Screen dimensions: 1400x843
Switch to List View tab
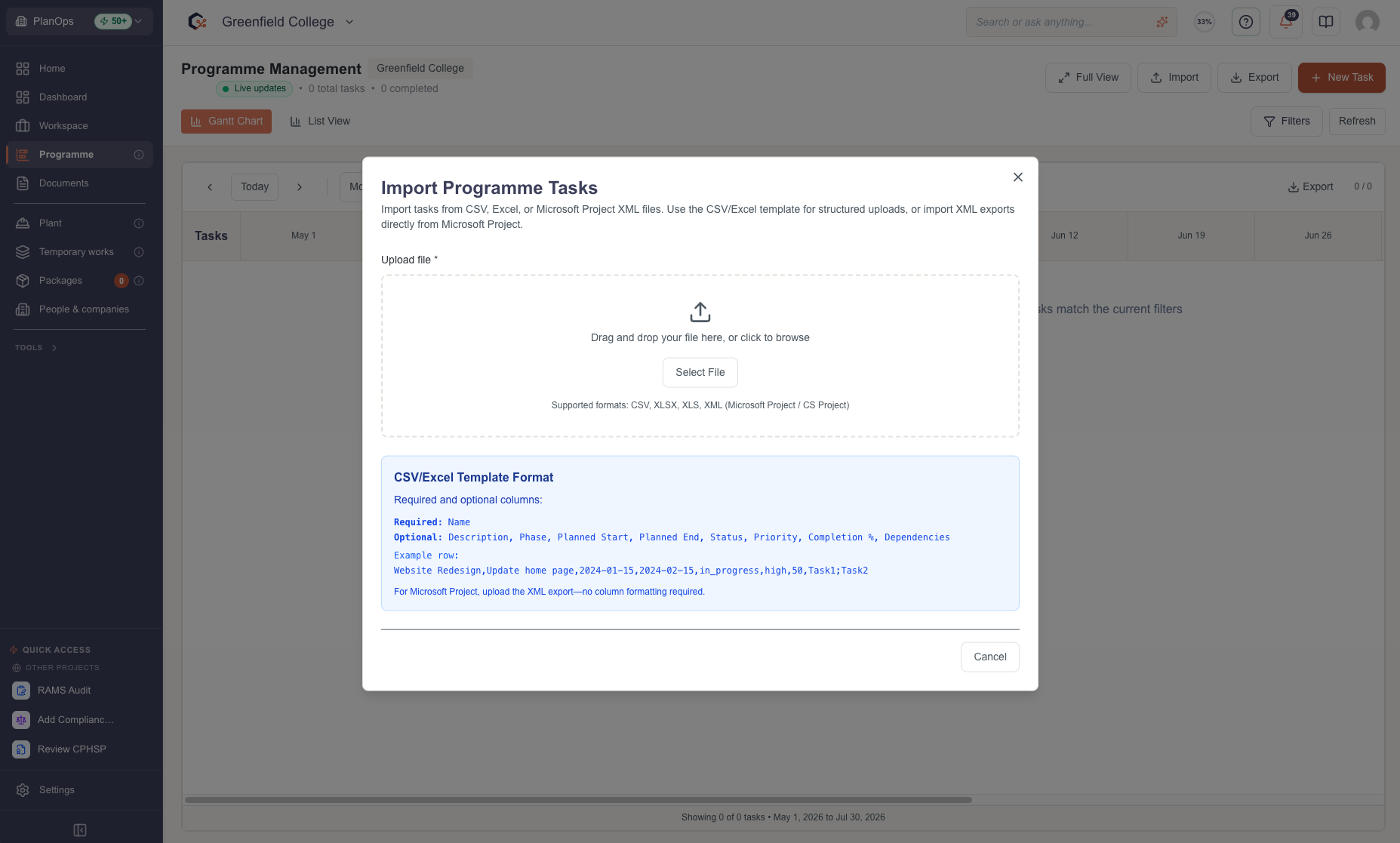point(320,122)
